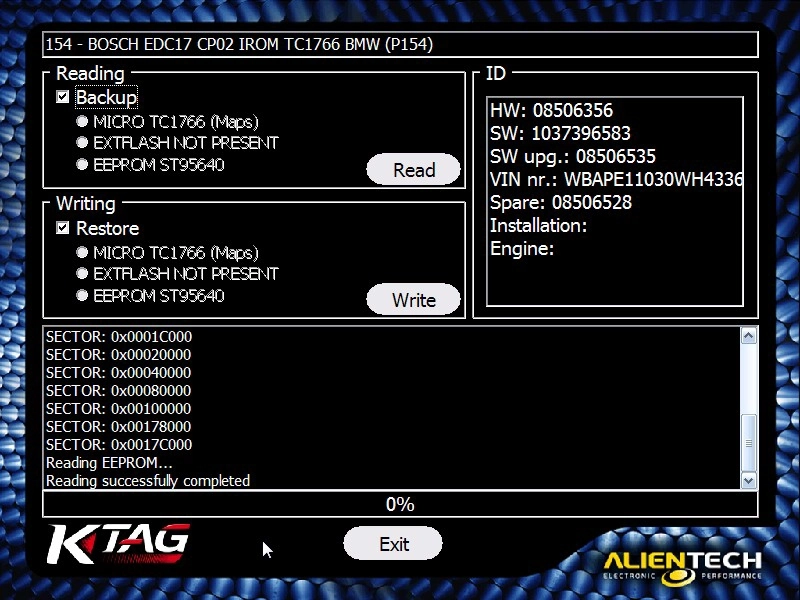Click the Spare: 08506528 line
800x600 pixels.
tap(561, 203)
